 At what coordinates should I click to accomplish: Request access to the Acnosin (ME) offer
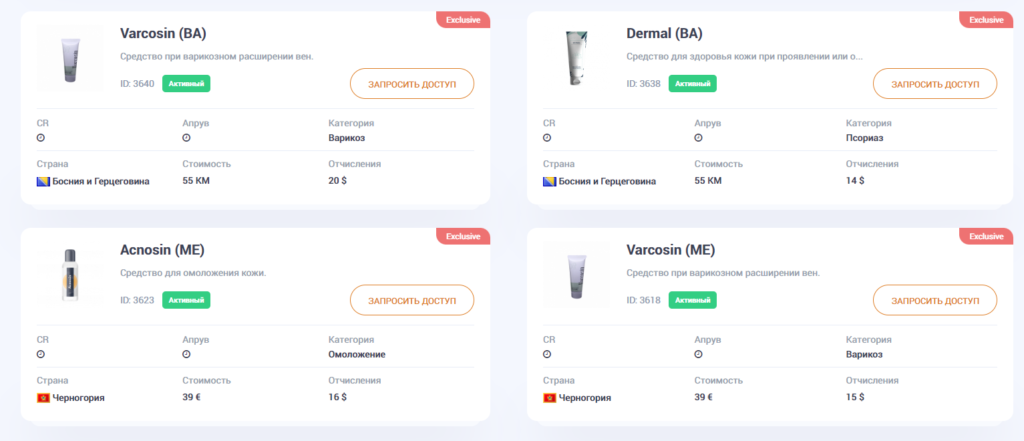click(412, 300)
